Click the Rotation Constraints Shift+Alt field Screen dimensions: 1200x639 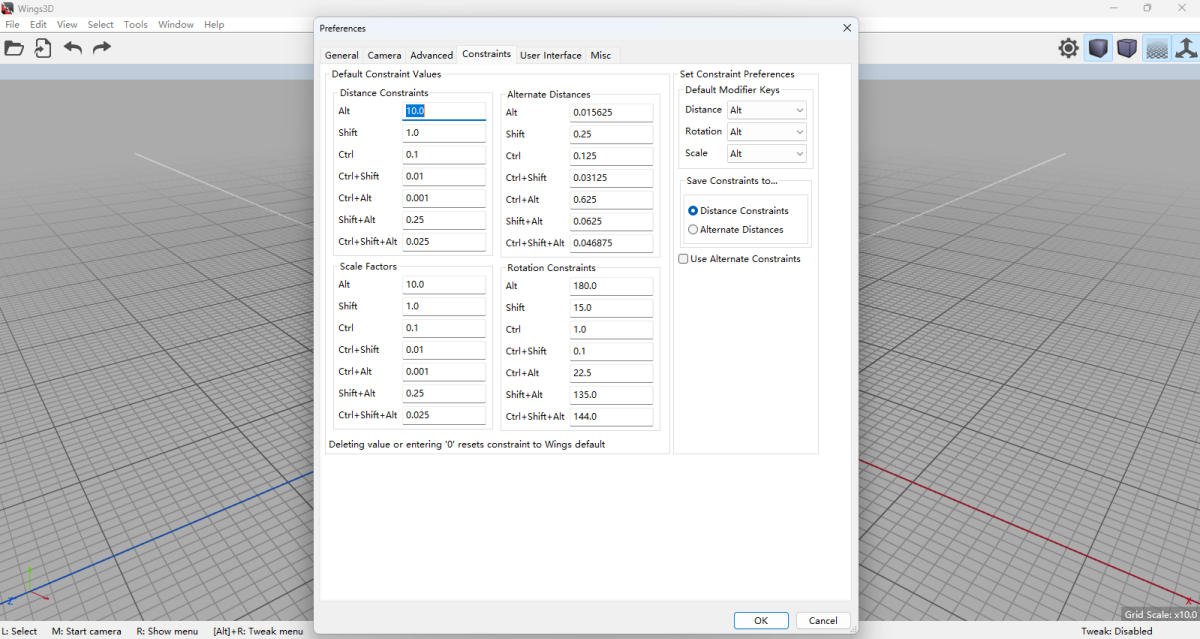[x=611, y=395]
